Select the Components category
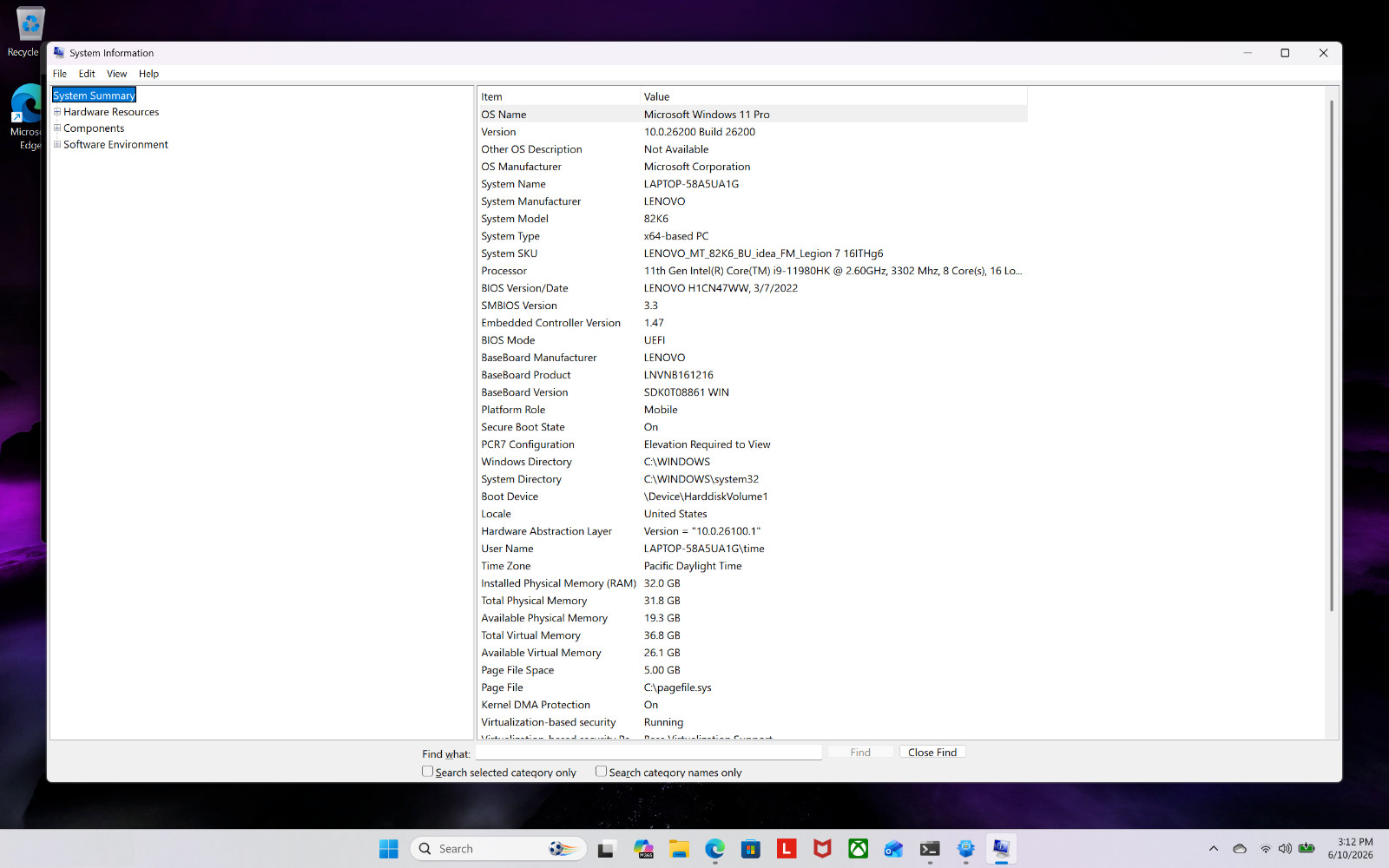The width and height of the screenshot is (1389, 868). [94, 128]
